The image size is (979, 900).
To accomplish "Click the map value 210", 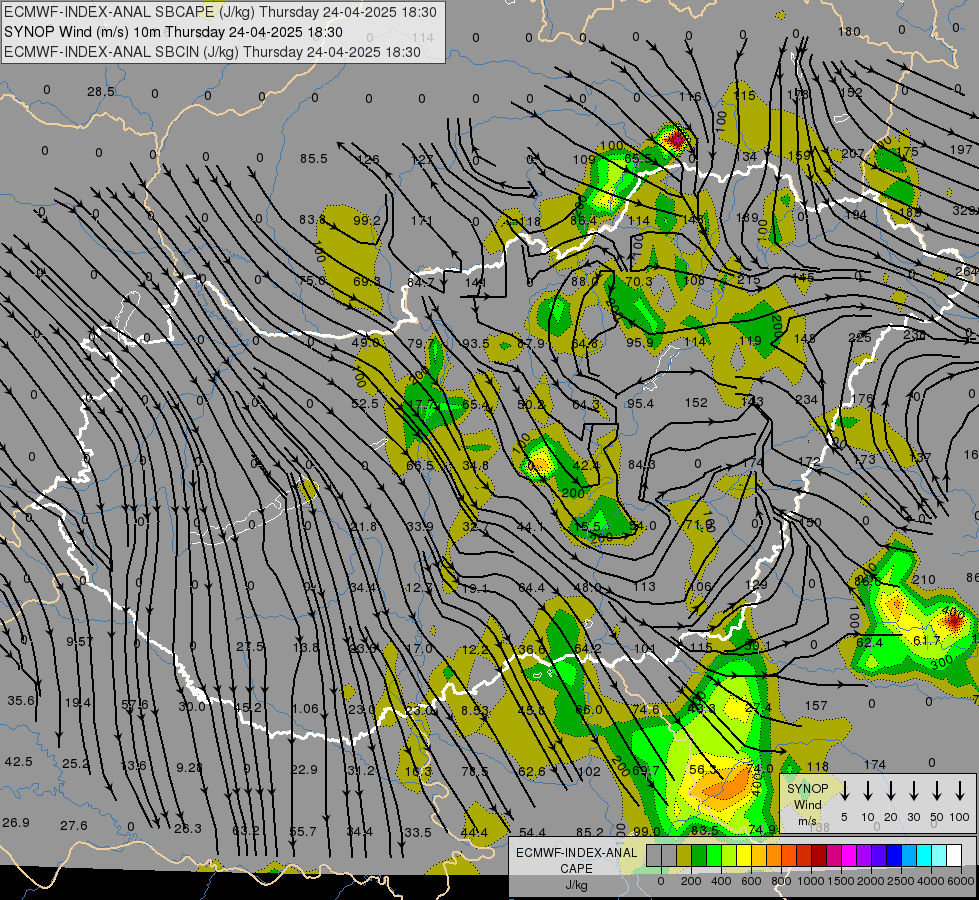I will tap(924, 580).
